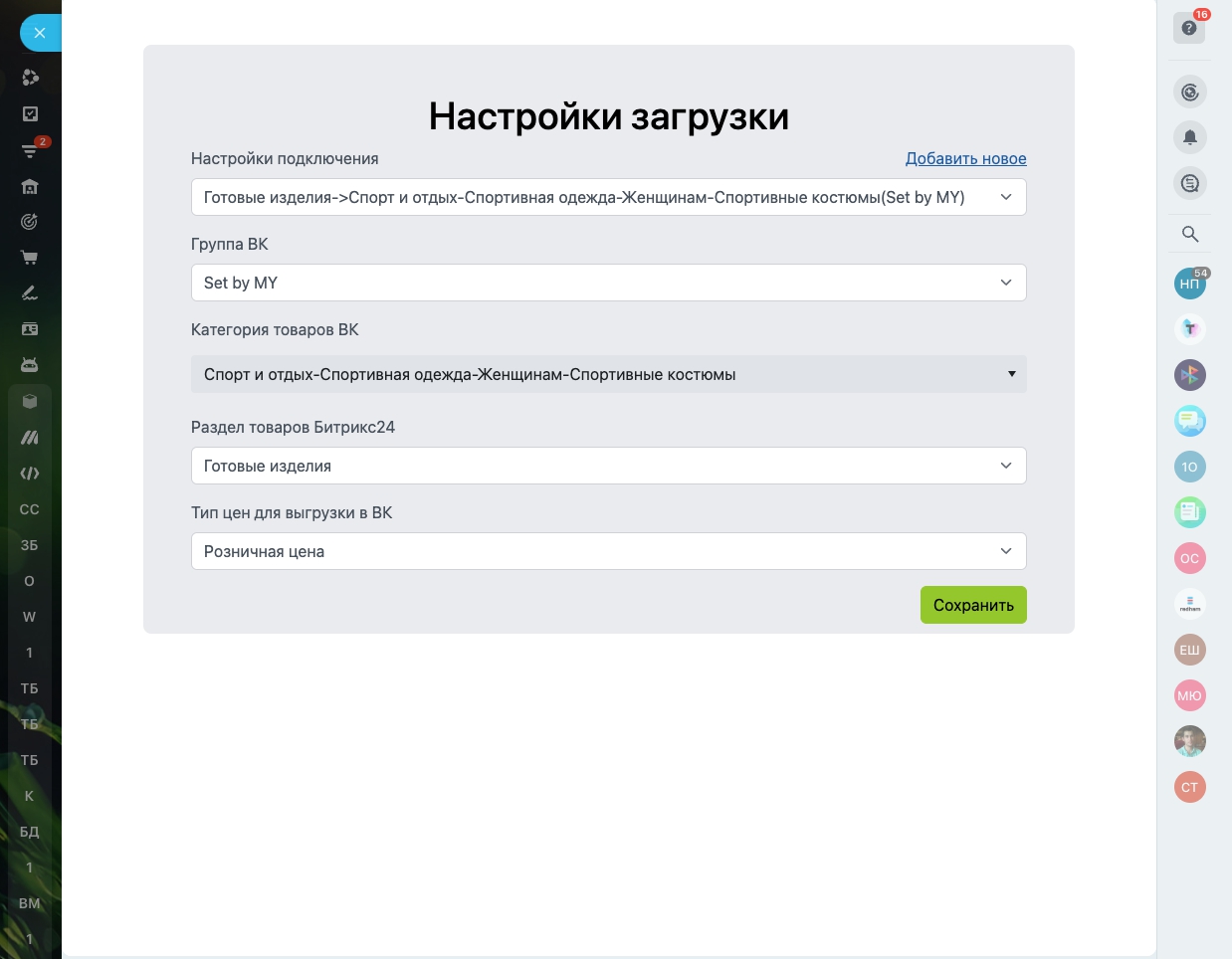Open the photo avatar of a man
The width and height of the screenshot is (1232, 959).
(1190, 741)
